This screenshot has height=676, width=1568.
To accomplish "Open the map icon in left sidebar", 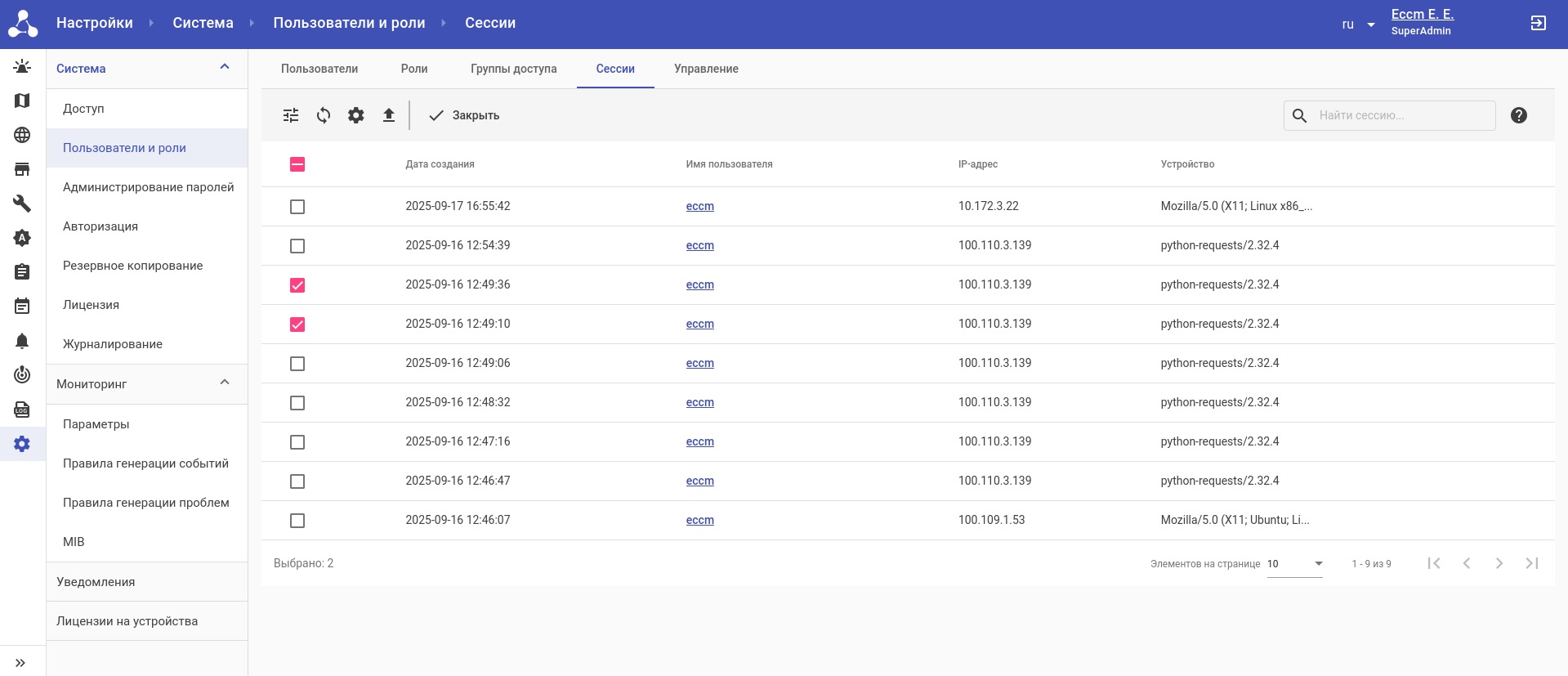I will click(x=22, y=101).
